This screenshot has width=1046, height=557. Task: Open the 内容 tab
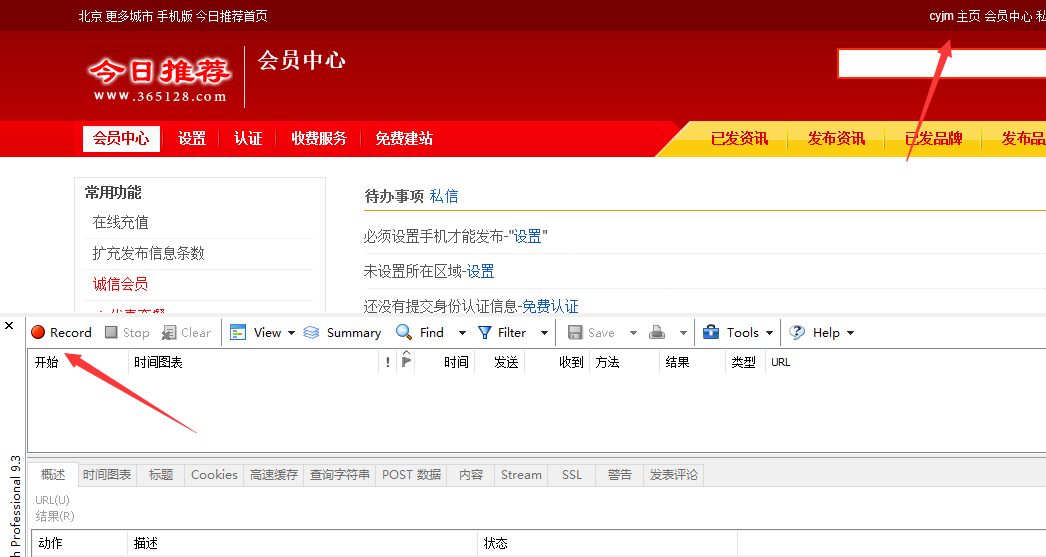pyautogui.click(x=471, y=474)
